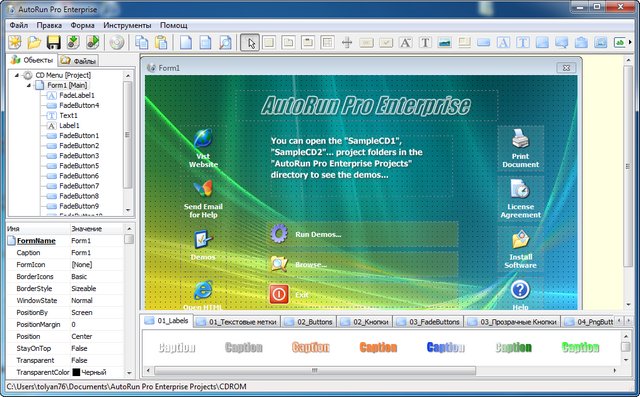
Task: Click the form properties page icon
Action: coord(205,42)
